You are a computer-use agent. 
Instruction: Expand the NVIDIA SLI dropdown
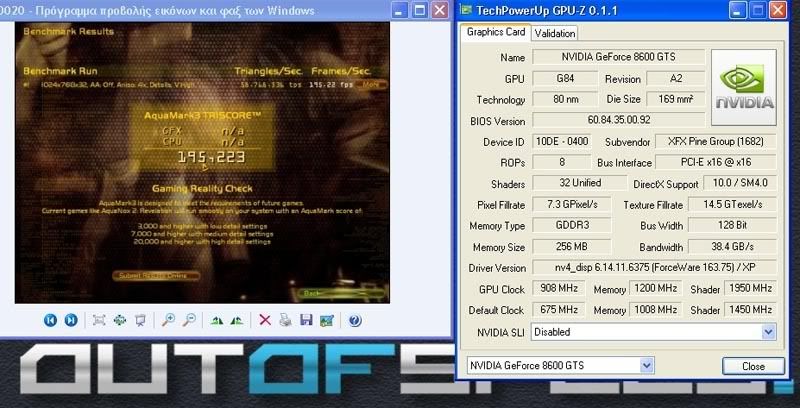pyautogui.click(x=769, y=332)
